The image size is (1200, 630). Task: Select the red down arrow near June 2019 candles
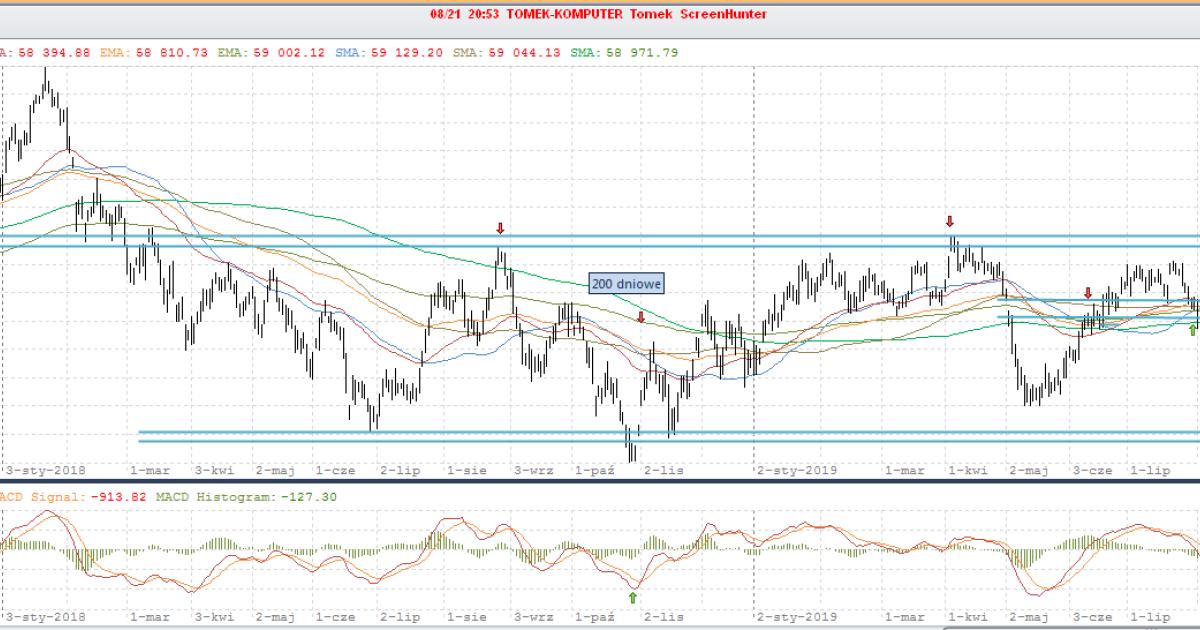click(x=1088, y=293)
